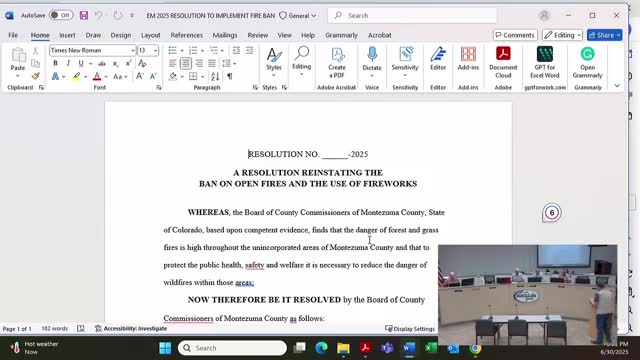Click Windows taskbar Search box
The image size is (640, 360).
(x=232, y=348)
